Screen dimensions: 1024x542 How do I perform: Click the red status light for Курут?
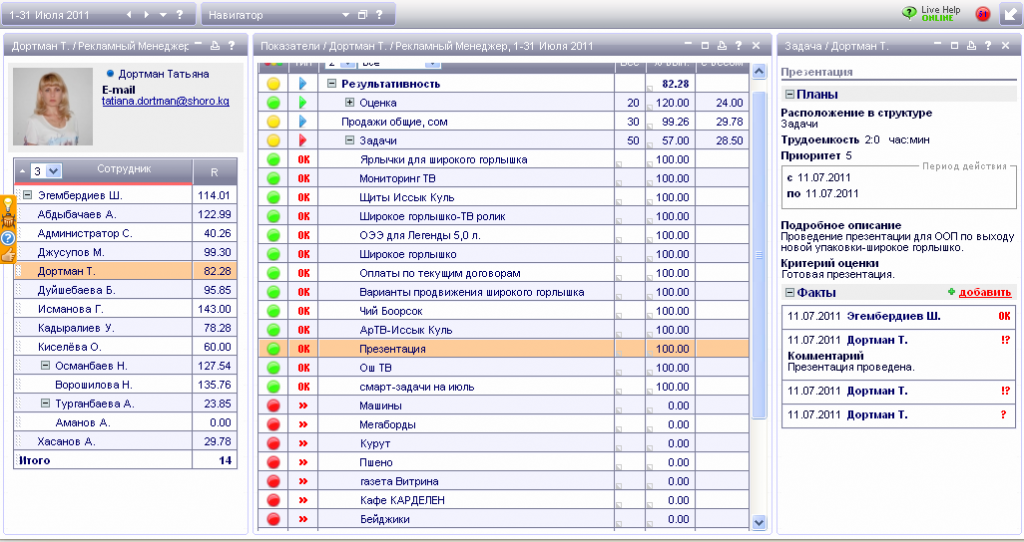274,443
